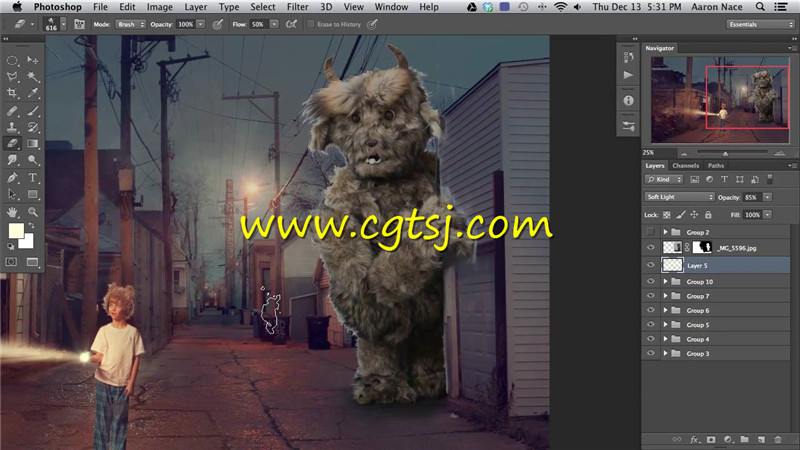Switch to the Paths tab
This screenshot has width=800, height=450.
[x=715, y=165]
